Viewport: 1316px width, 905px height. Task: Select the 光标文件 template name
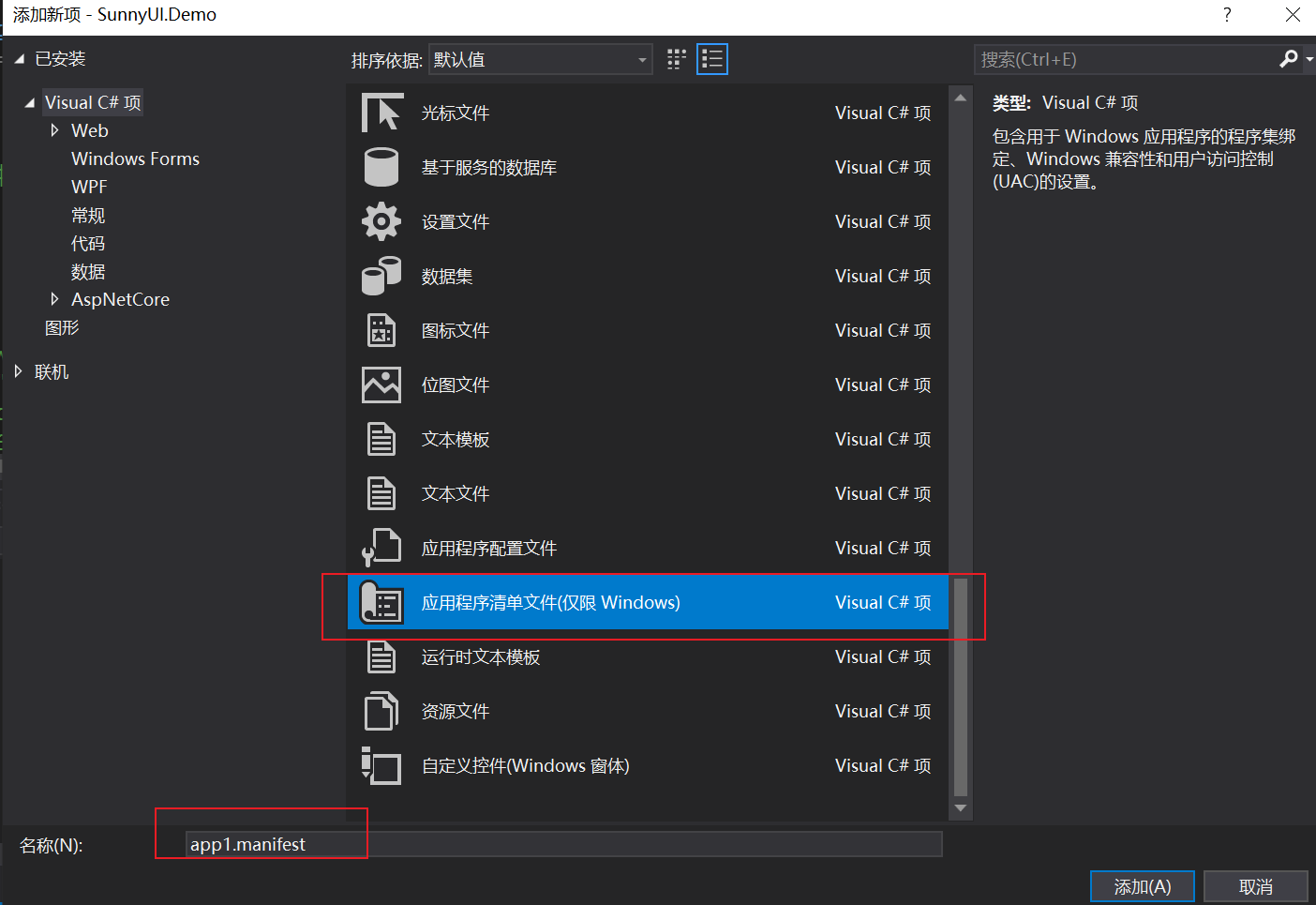click(x=456, y=113)
